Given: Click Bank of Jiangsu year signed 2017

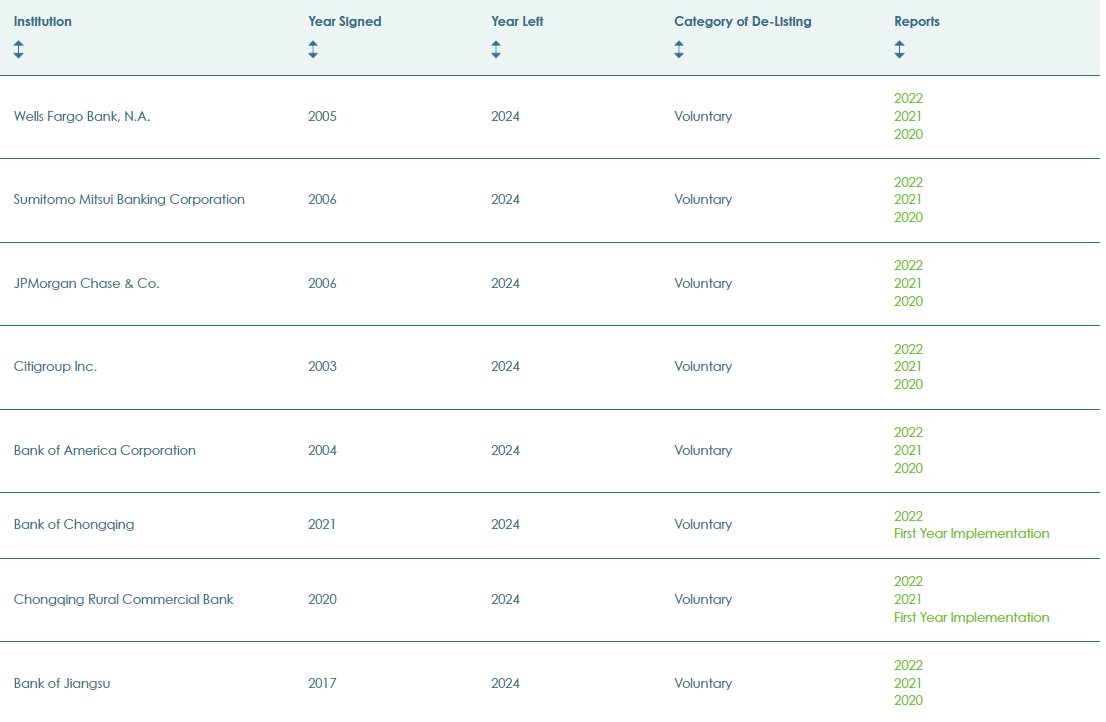Looking at the screenshot, I should point(322,683).
